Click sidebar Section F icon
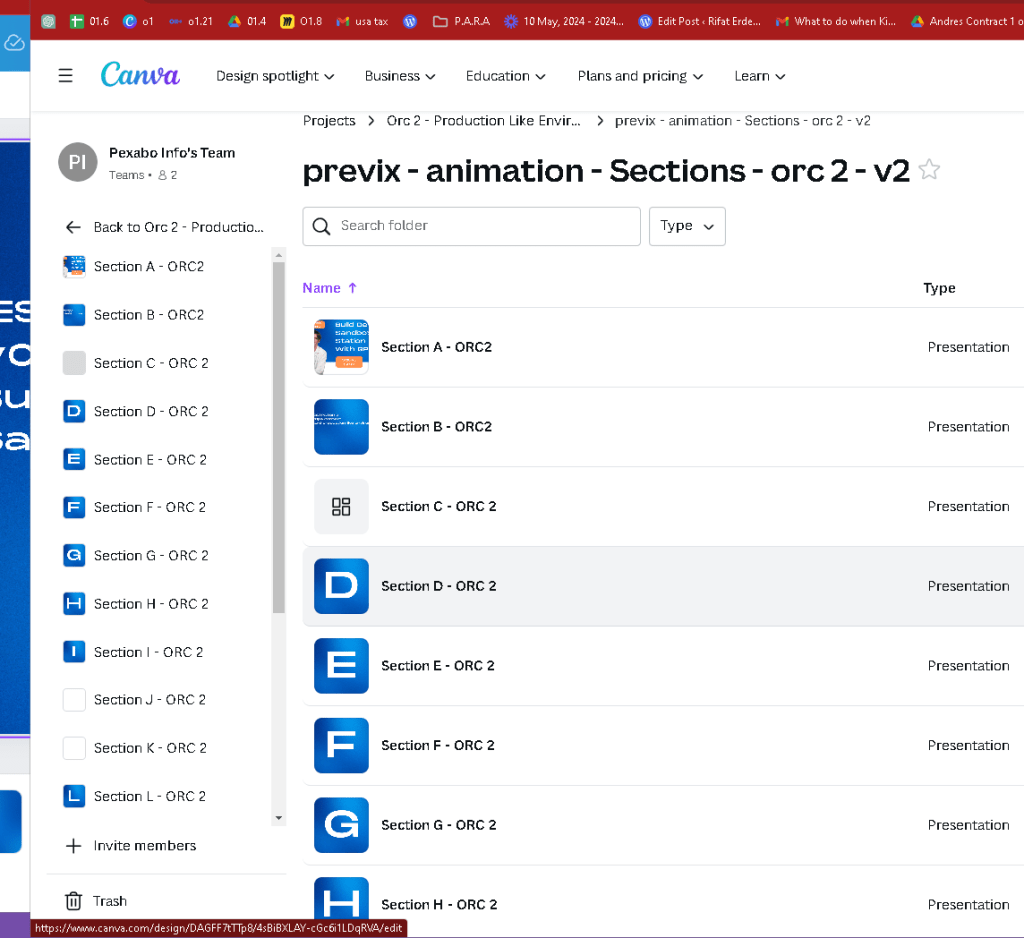The image size is (1024, 938). (74, 508)
